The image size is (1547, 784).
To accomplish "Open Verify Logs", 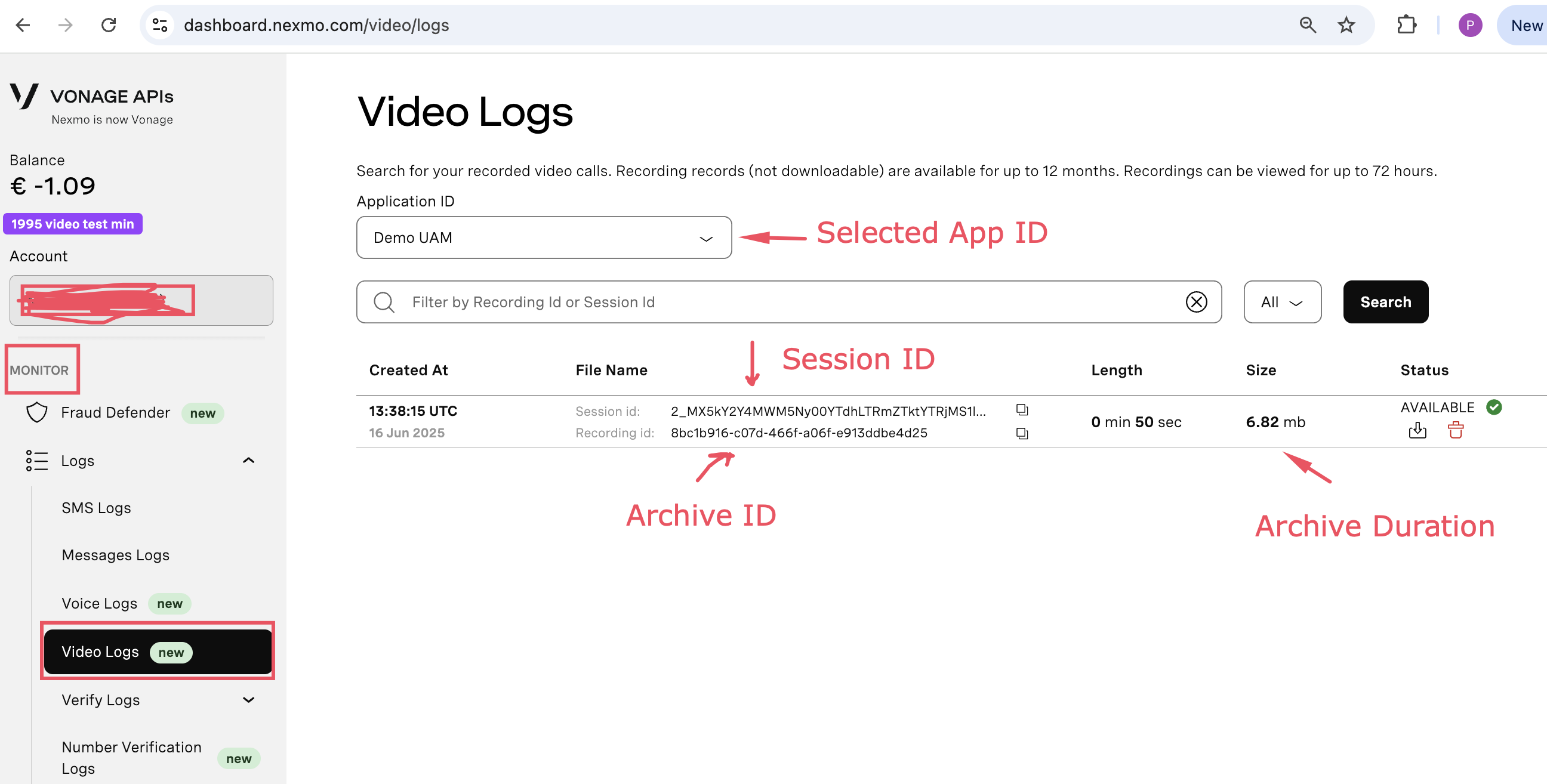I will 100,700.
